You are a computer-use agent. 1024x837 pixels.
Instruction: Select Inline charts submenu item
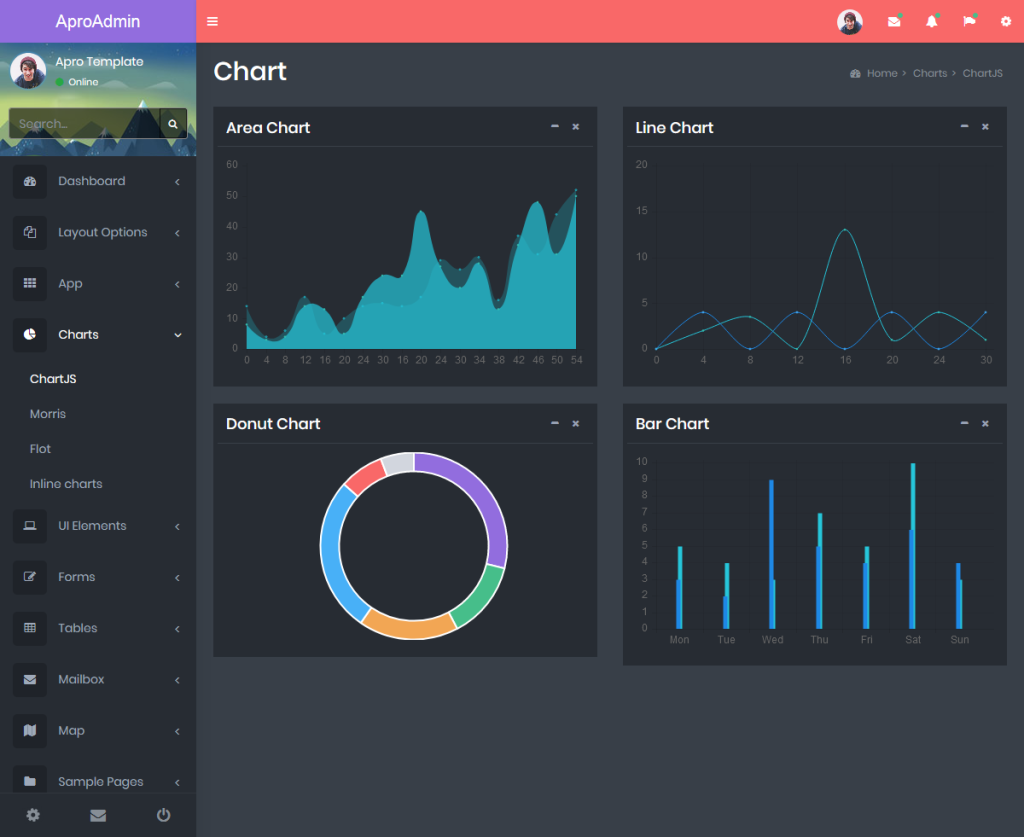tap(66, 484)
